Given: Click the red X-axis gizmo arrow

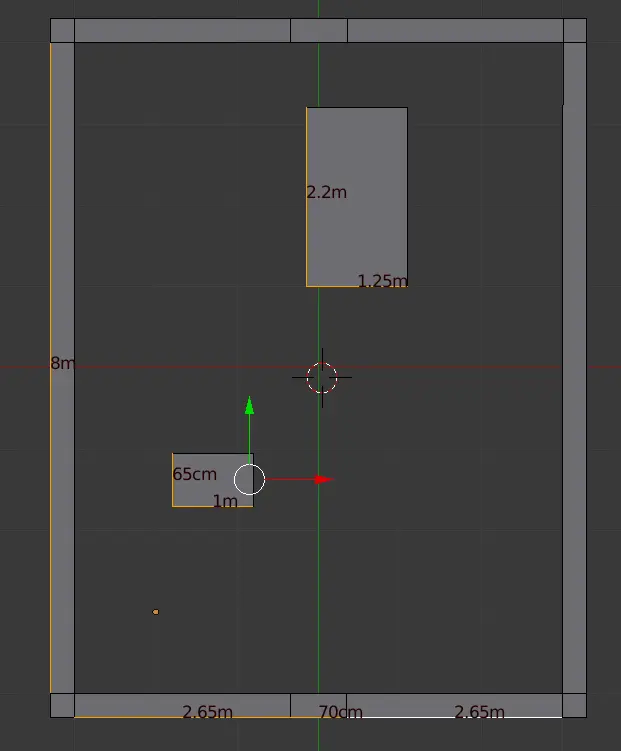Looking at the screenshot, I should [321, 479].
